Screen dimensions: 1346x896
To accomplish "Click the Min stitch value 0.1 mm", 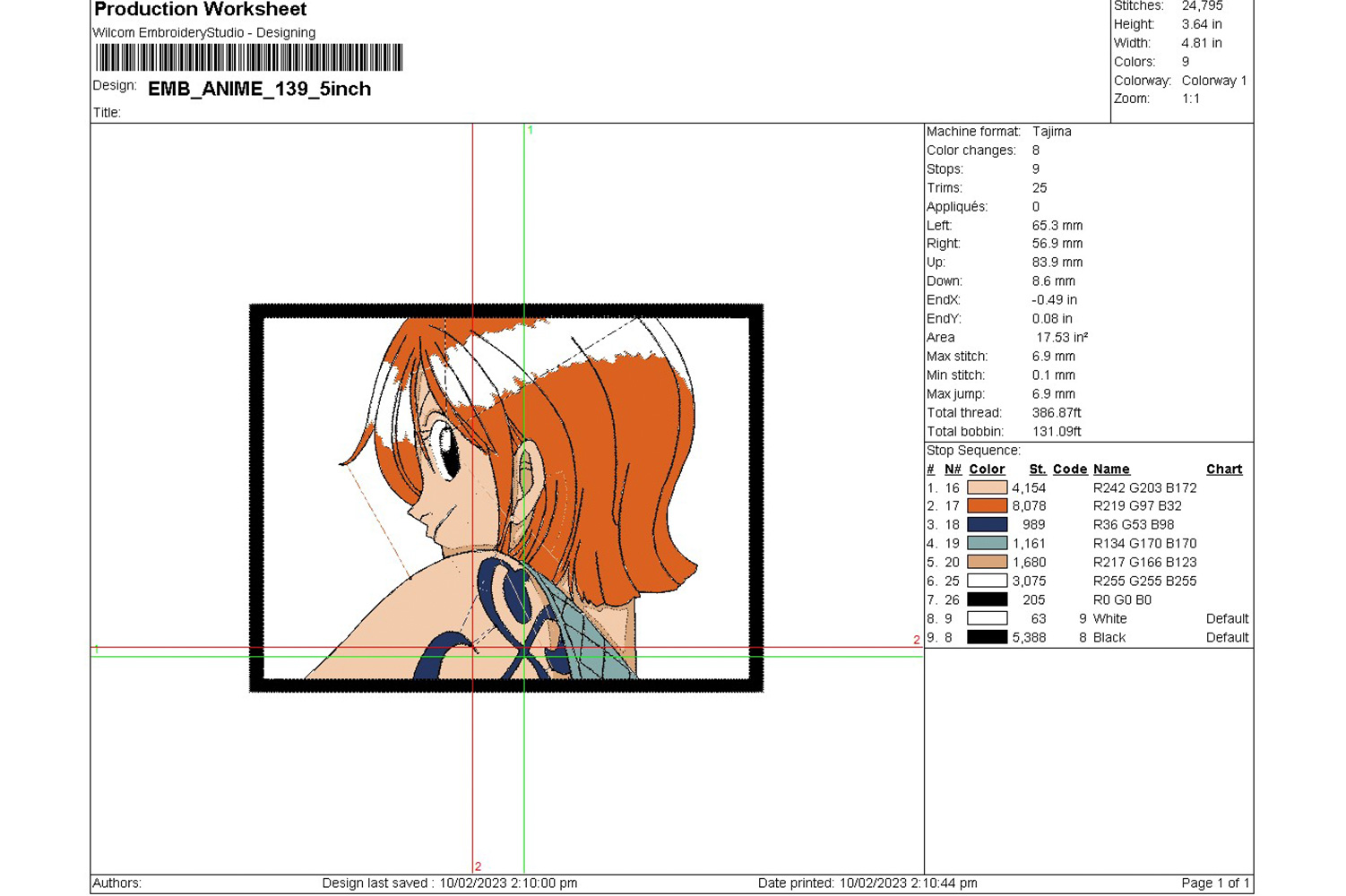I will [1054, 375].
